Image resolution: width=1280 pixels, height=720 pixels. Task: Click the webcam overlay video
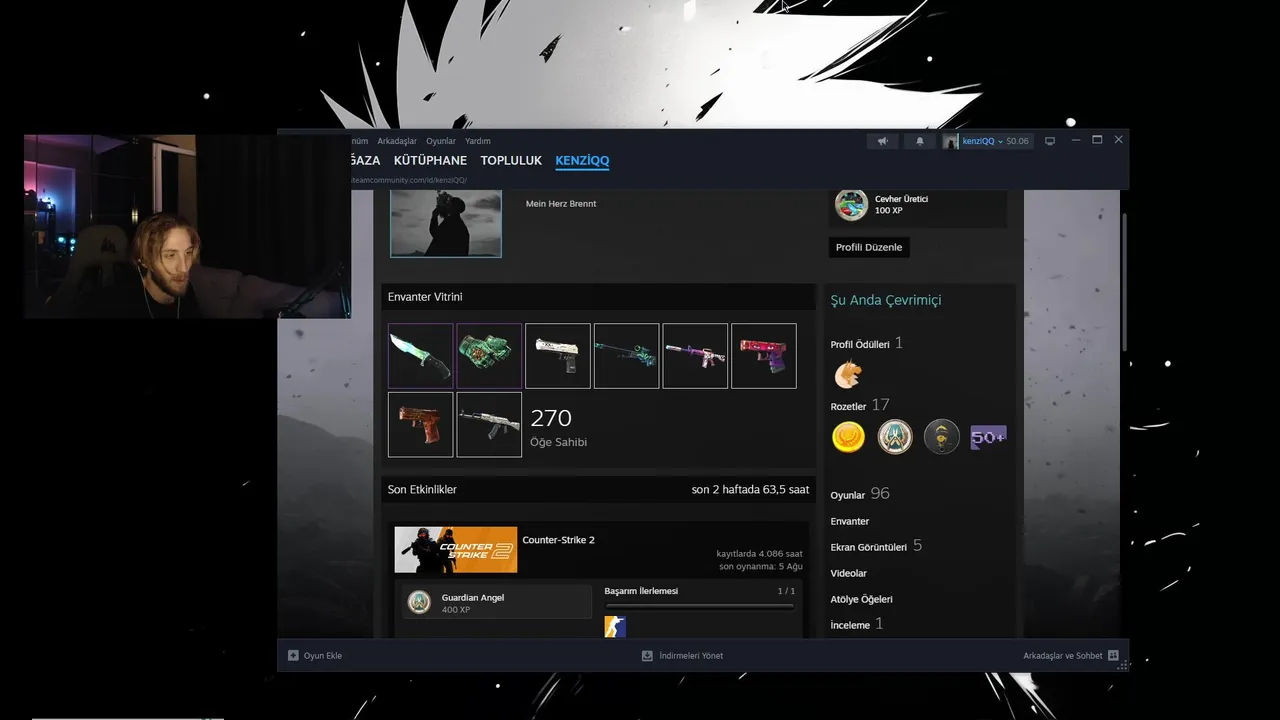pyautogui.click(x=187, y=226)
